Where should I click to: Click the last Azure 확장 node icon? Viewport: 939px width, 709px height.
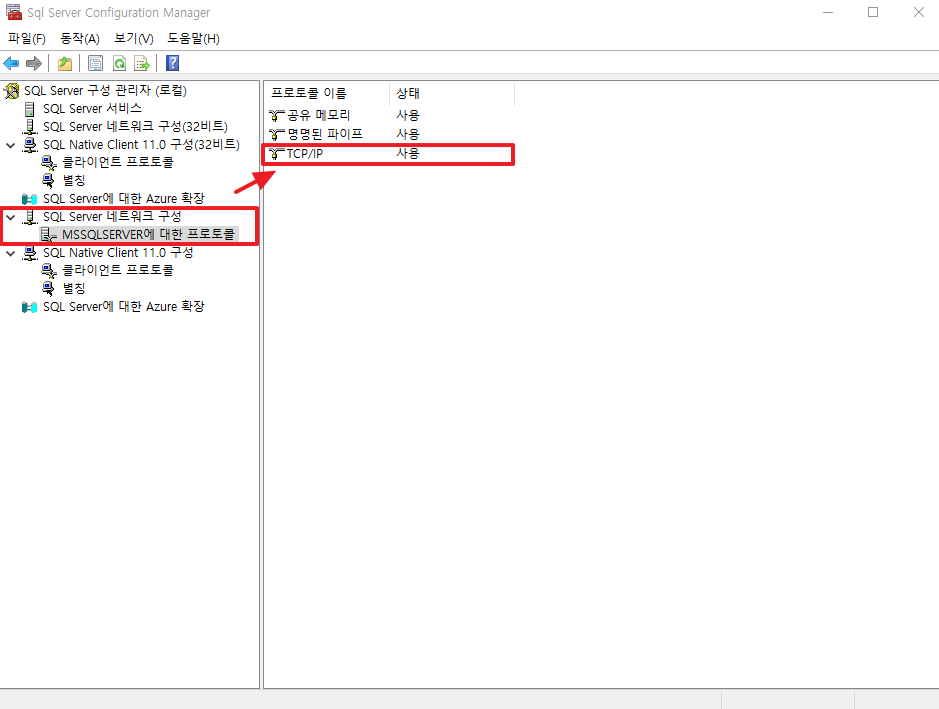pos(29,307)
